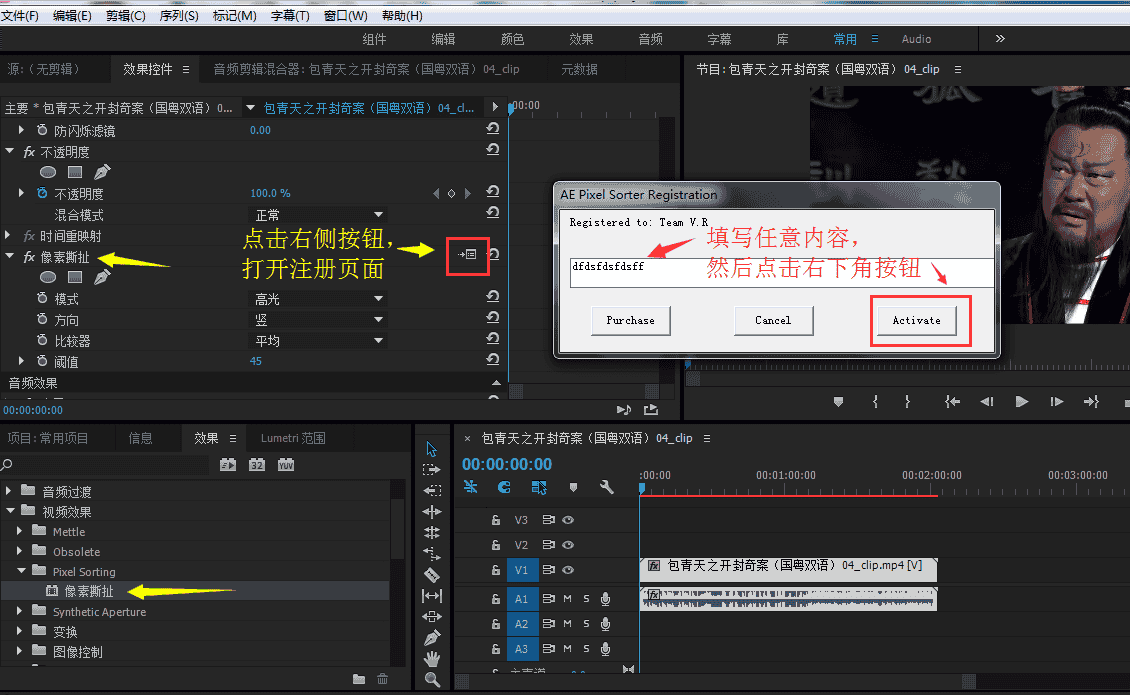
Task: Open the setup icon beside 像素撕扯
Action: (x=468, y=255)
